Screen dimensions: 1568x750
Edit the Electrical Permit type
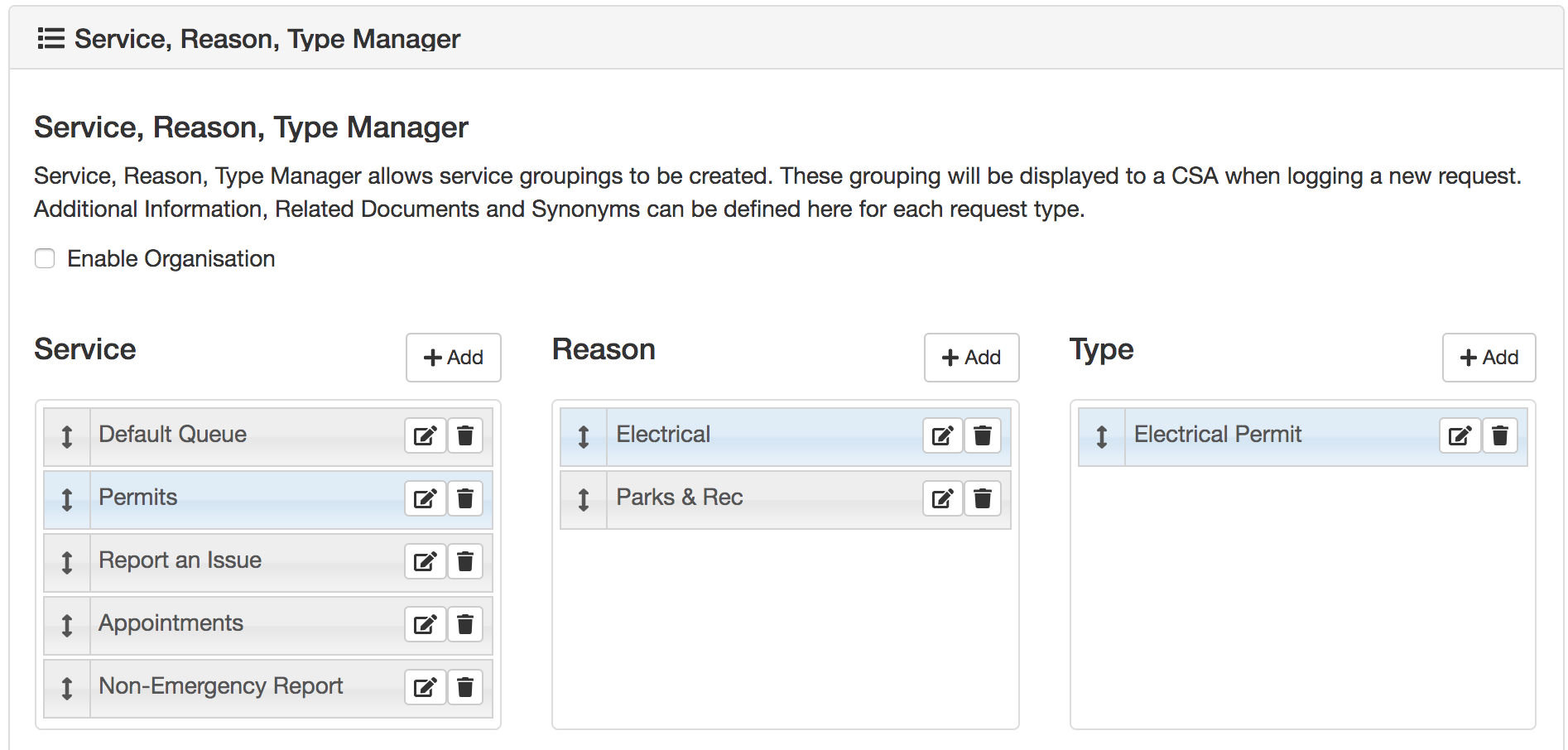[1460, 435]
